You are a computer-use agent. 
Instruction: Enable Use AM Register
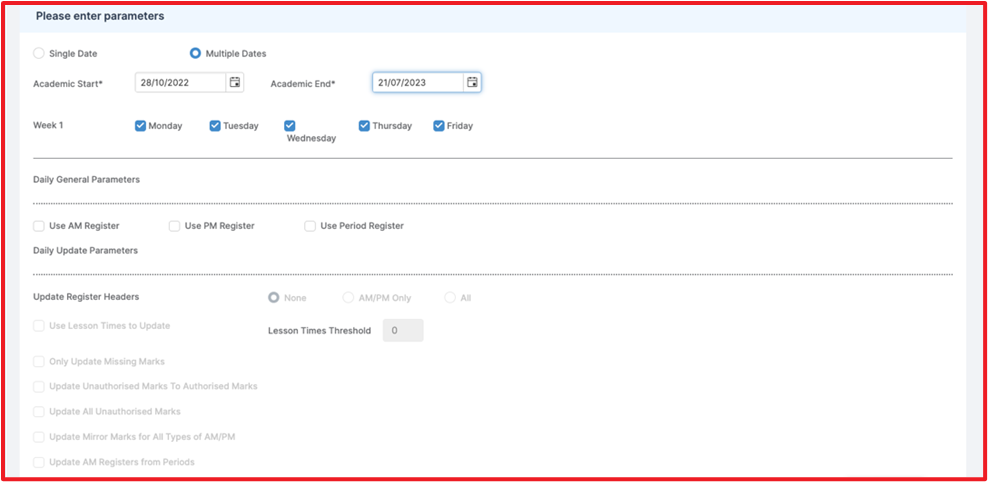coord(39,226)
